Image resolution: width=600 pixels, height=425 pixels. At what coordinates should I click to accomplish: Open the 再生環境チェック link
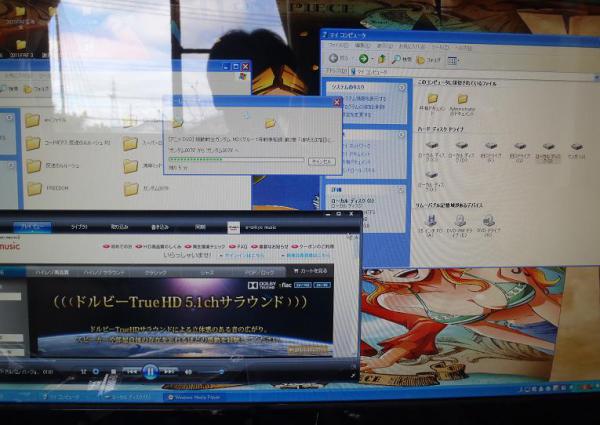pos(205,247)
